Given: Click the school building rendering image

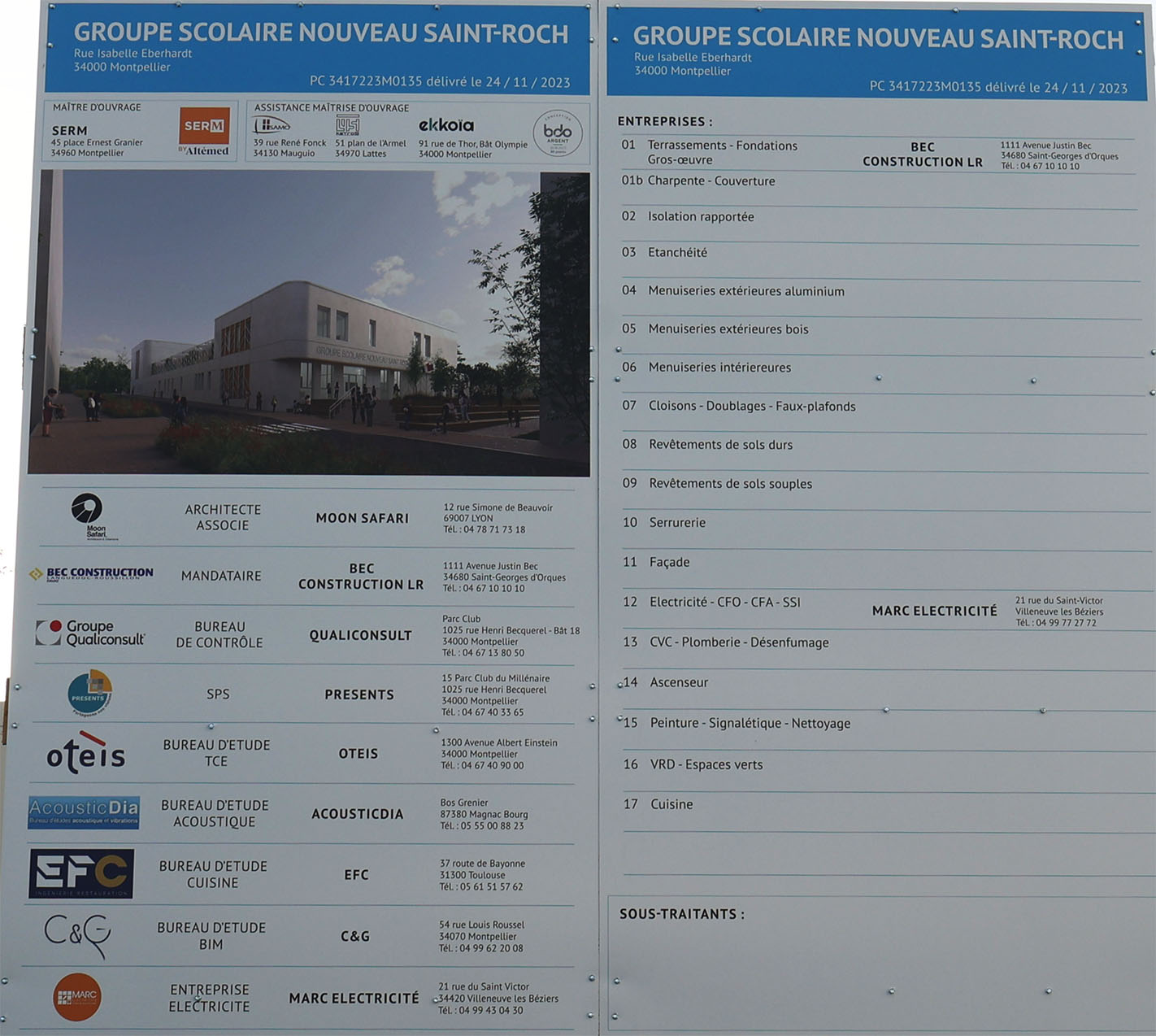Looking at the screenshot, I should 309,322.
